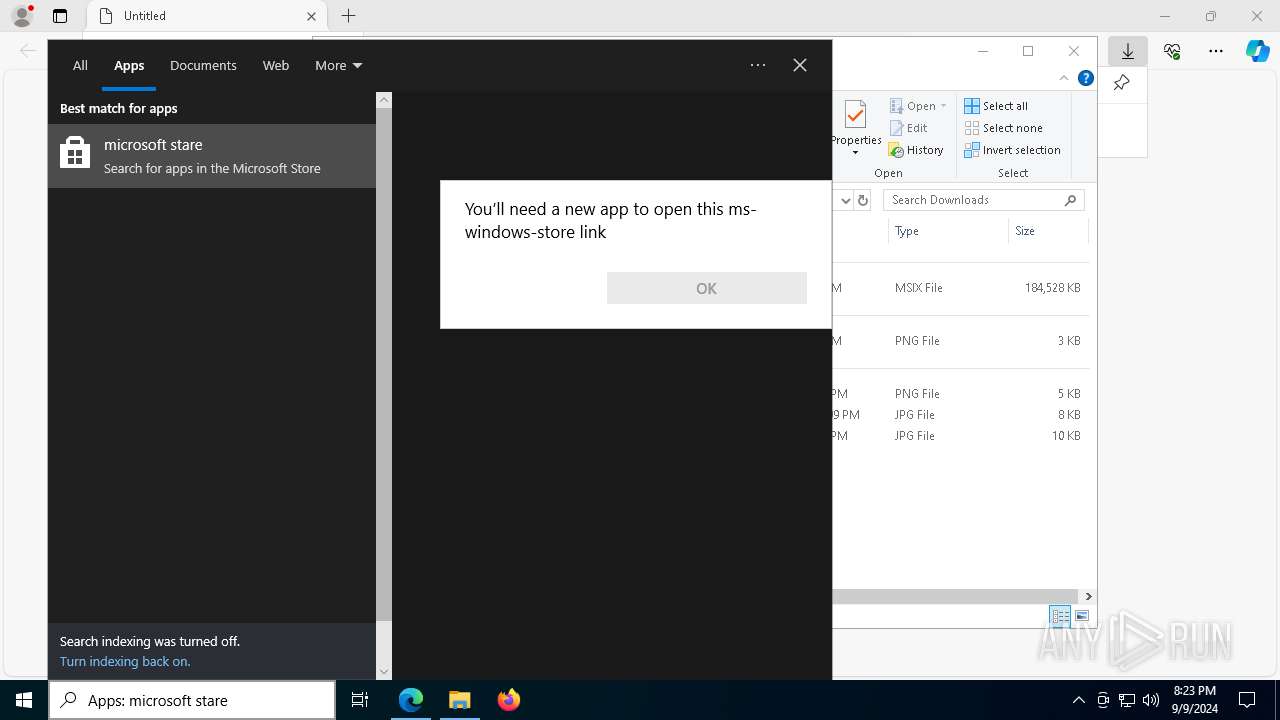Click the Edge back navigation arrow
Screen dimensions: 1280x720
[x=27, y=51]
